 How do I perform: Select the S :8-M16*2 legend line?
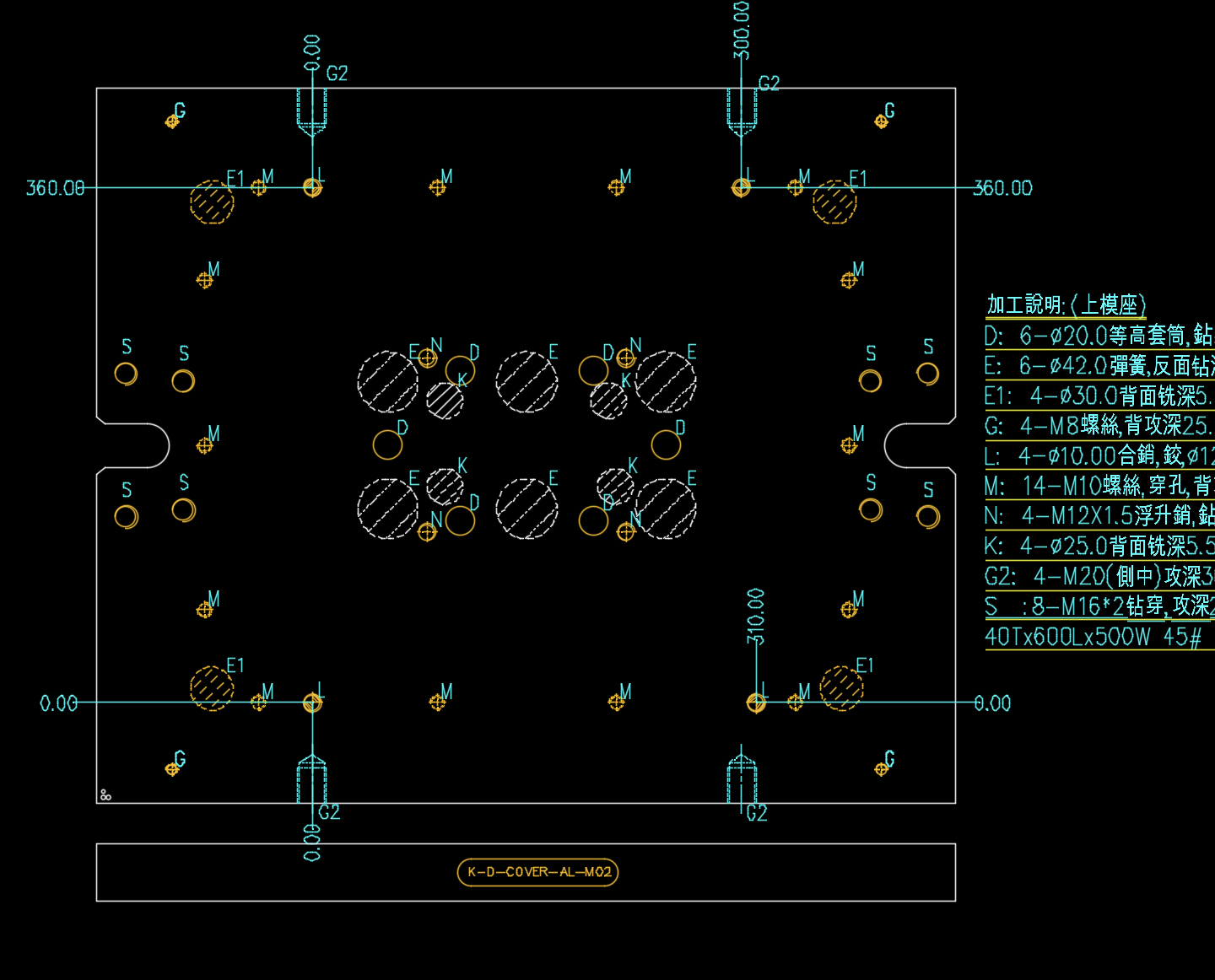point(1099,606)
